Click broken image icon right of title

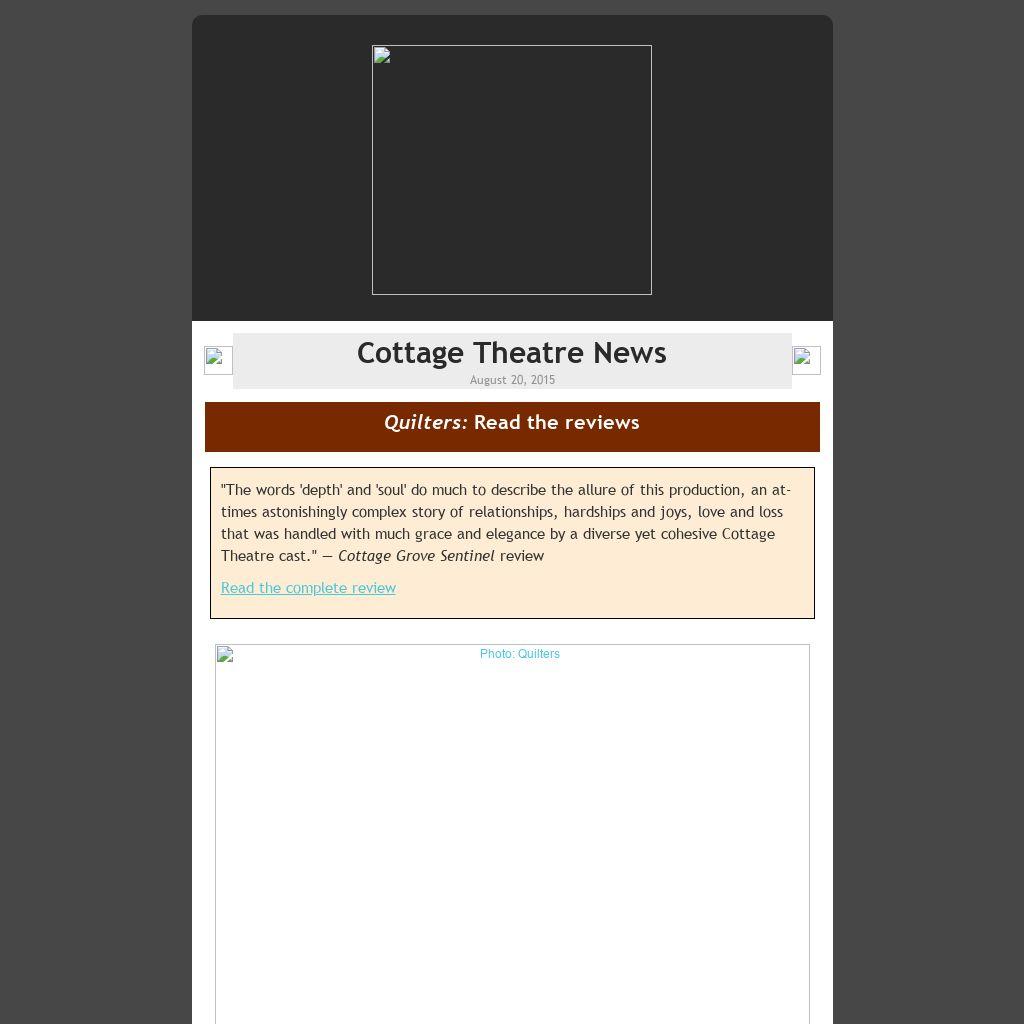806,360
